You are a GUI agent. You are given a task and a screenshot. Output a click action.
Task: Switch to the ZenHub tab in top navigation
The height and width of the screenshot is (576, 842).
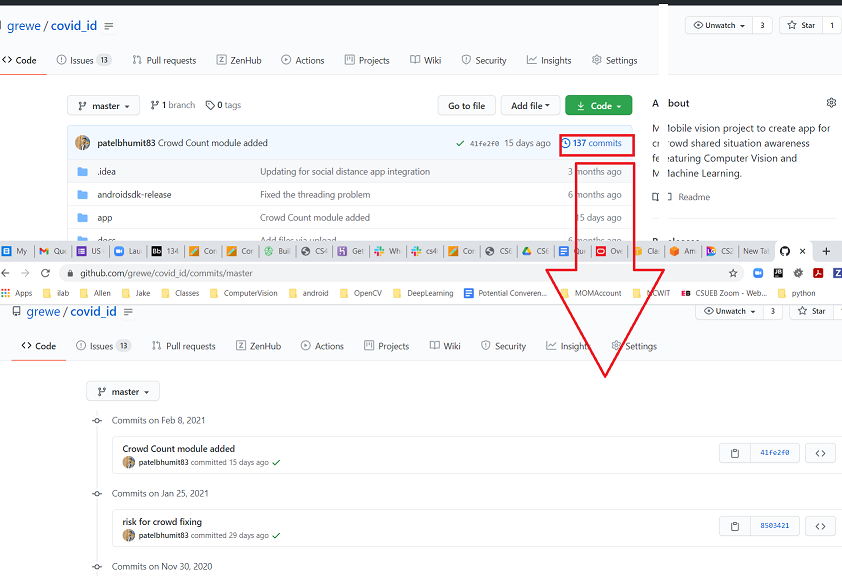pyautogui.click(x=239, y=60)
